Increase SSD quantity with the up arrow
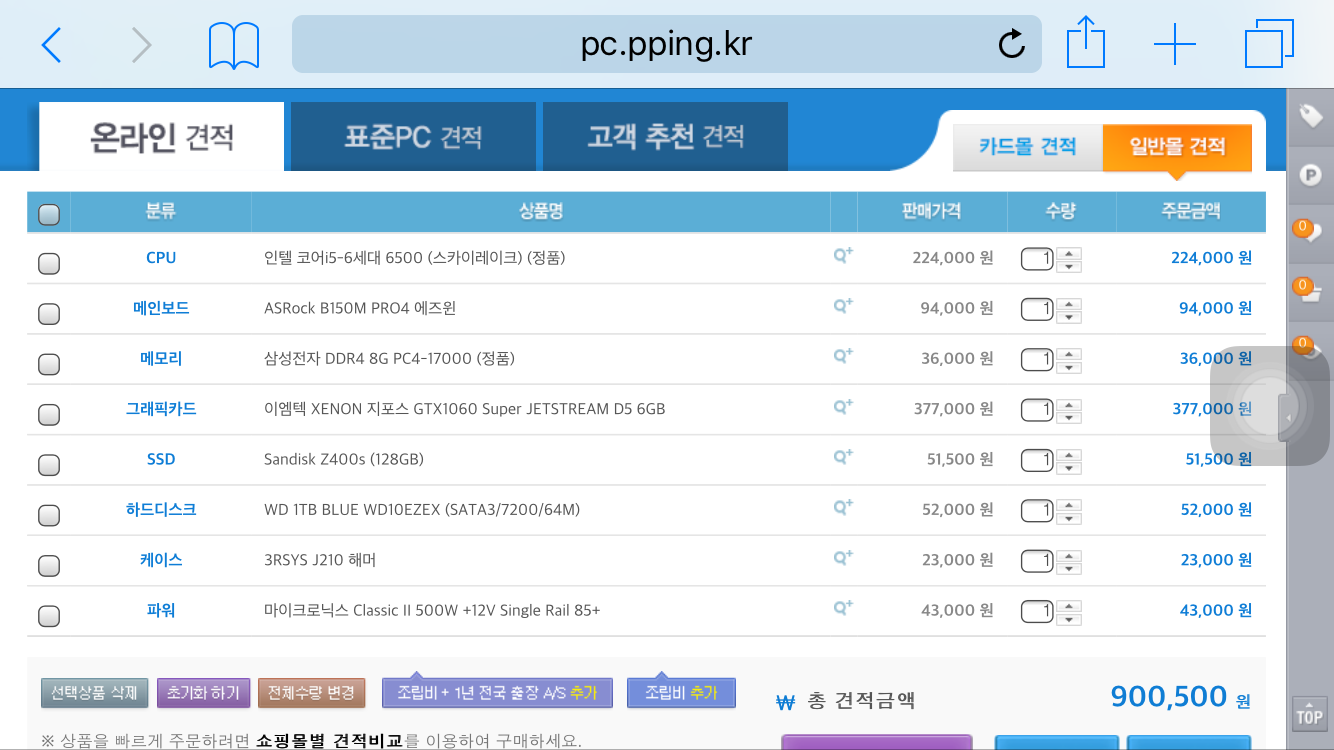 [1069, 454]
